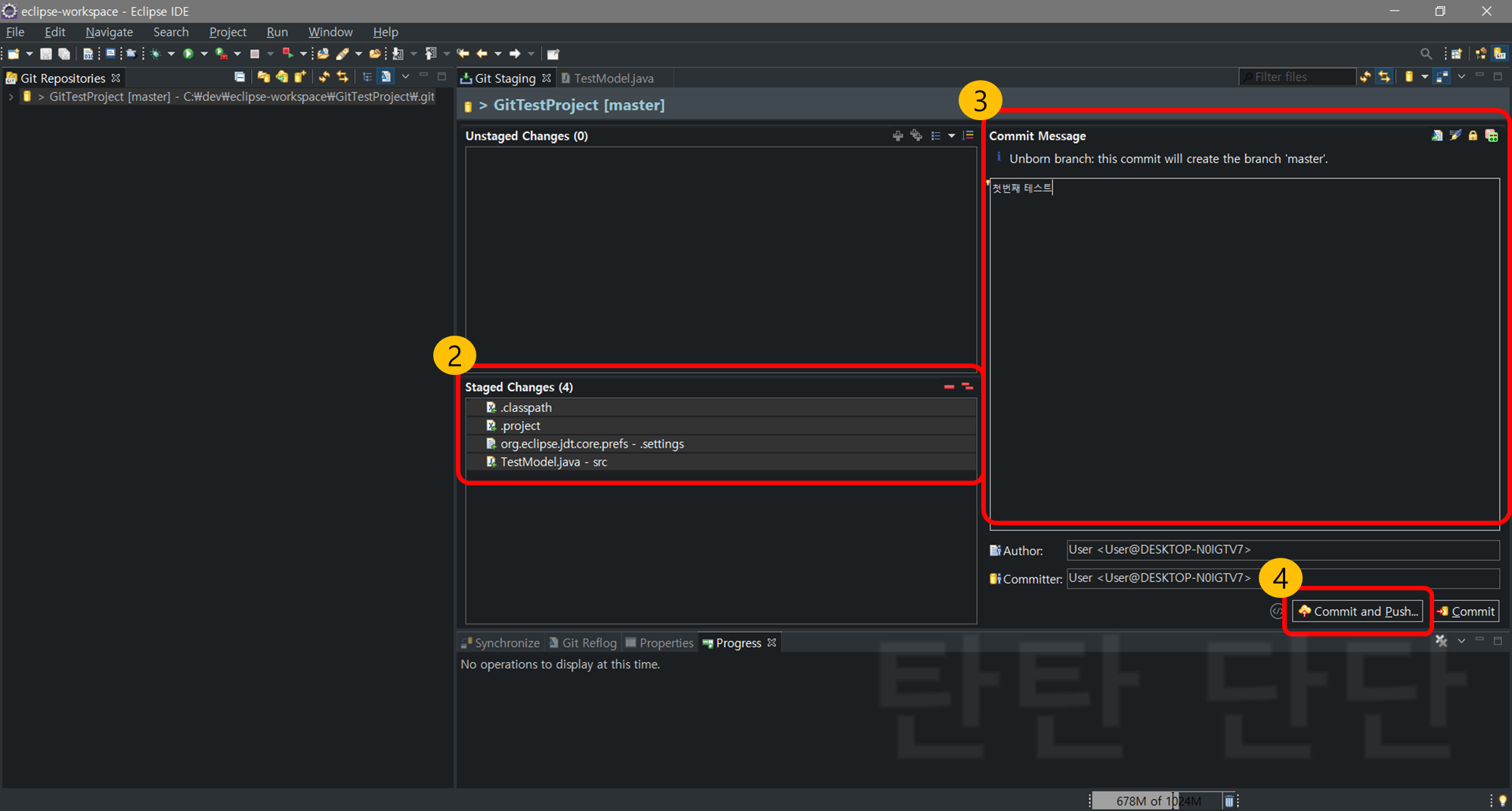The width and height of the screenshot is (1512, 811).
Task: Click the Filter files input field
Action: [x=1297, y=76]
